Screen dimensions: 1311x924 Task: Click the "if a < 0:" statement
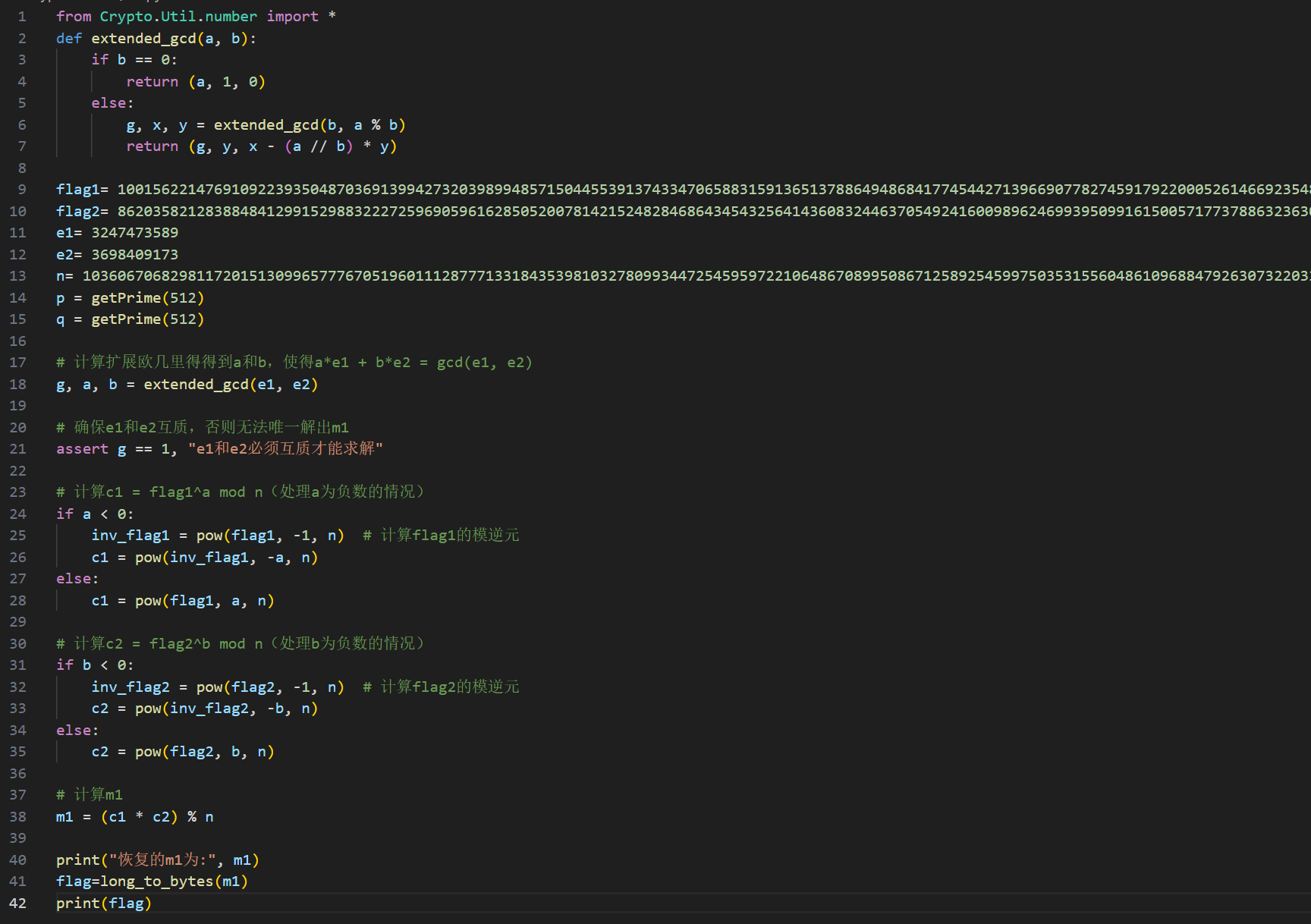pos(95,514)
